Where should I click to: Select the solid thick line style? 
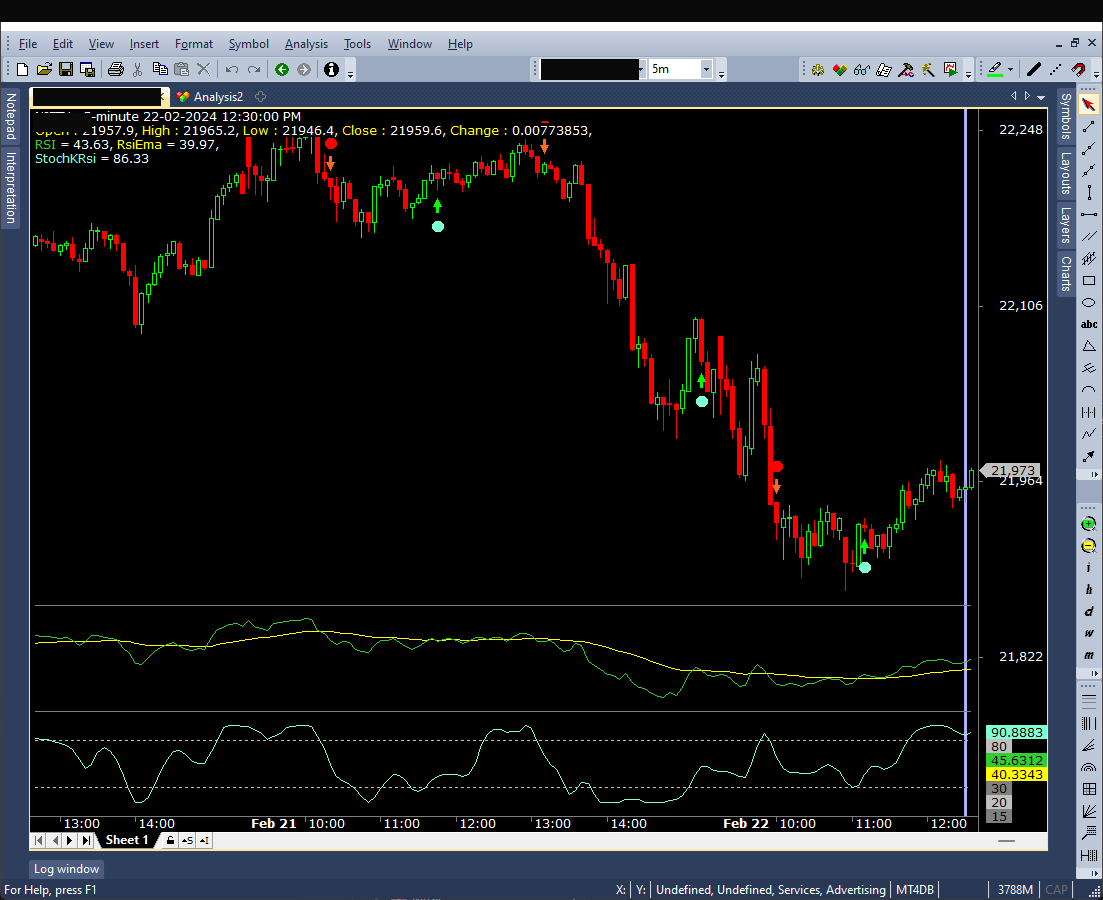click(1033, 69)
